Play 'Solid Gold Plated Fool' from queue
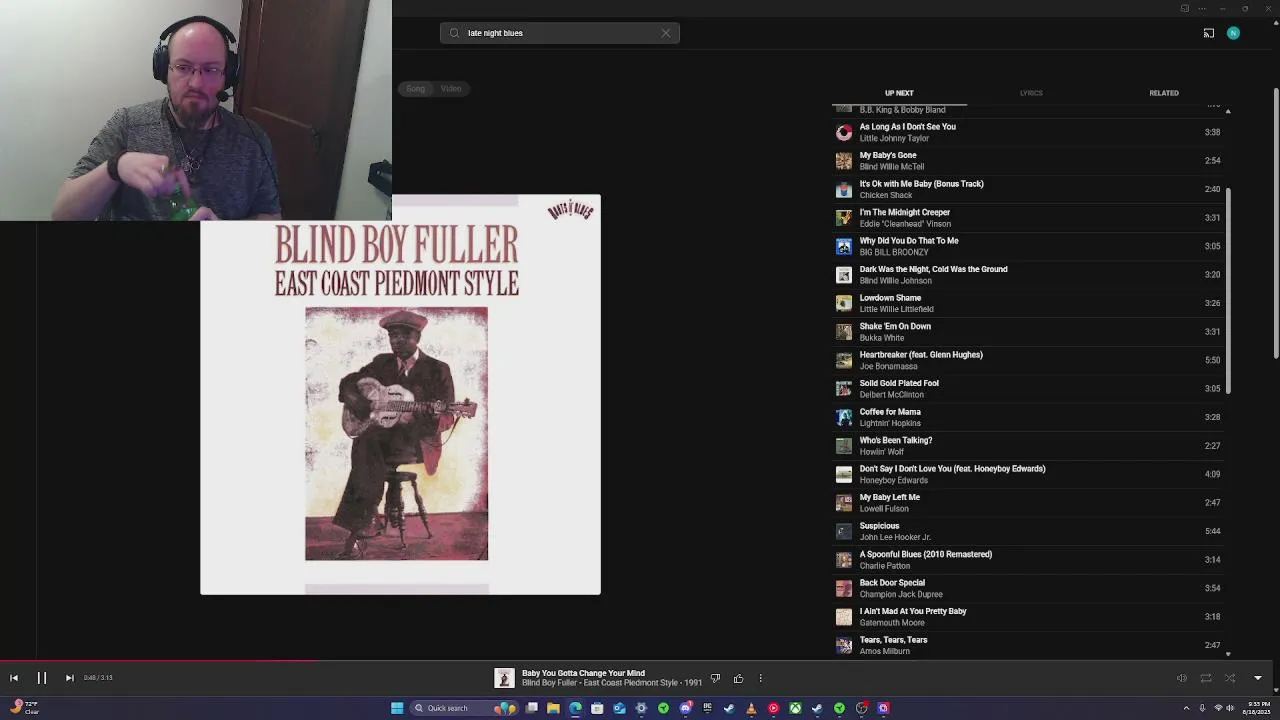This screenshot has height=720, width=1280. coord(1028,389)
